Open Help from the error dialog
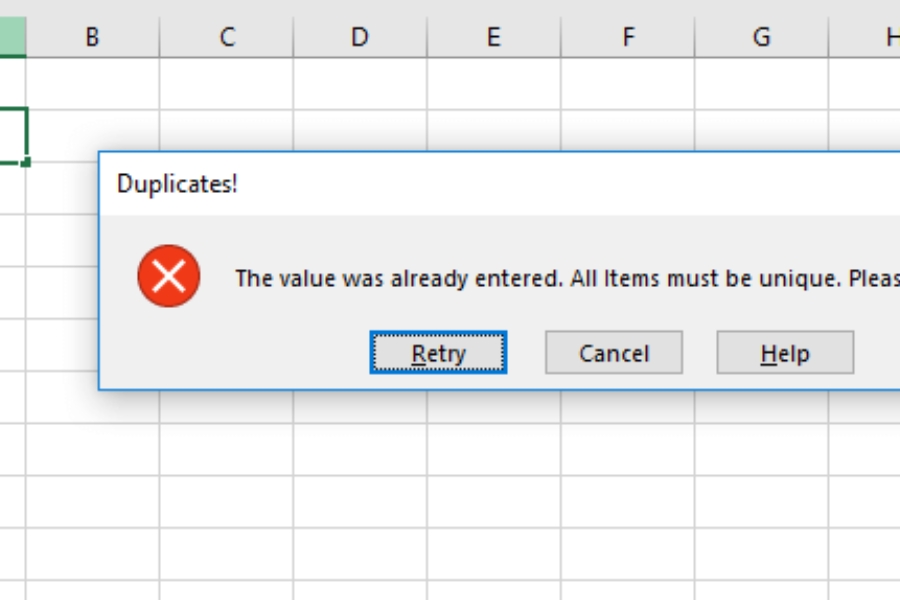The height and width of the screenshot is (600, 900). (x=785, y=352)
